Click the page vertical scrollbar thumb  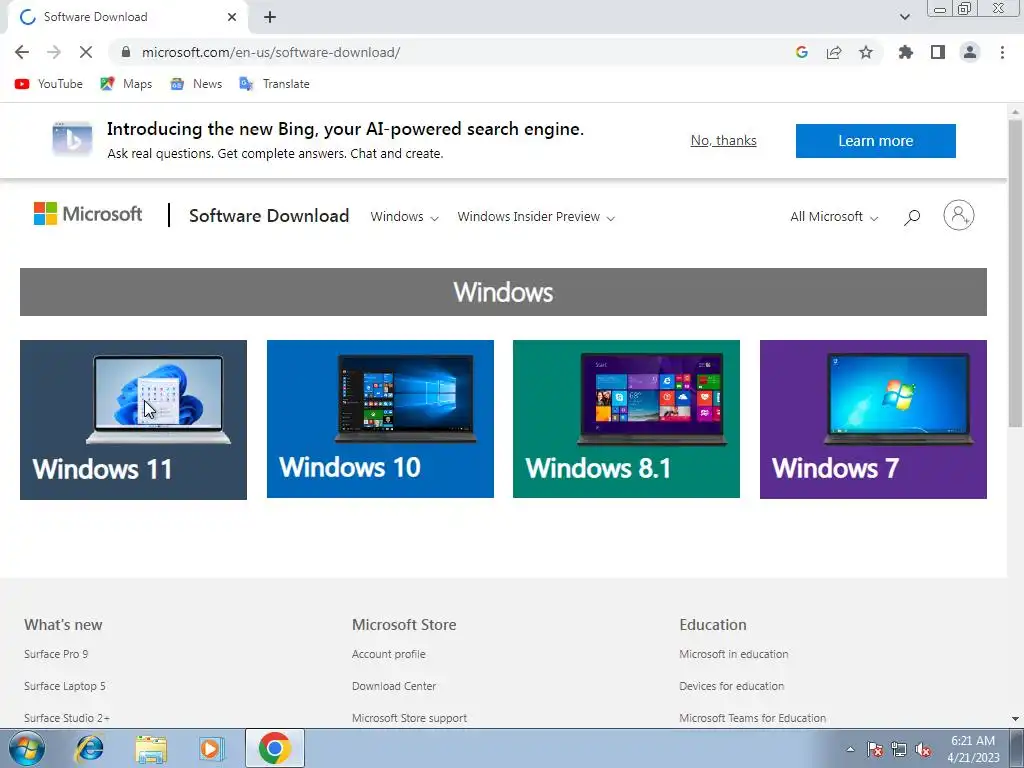1015,274
